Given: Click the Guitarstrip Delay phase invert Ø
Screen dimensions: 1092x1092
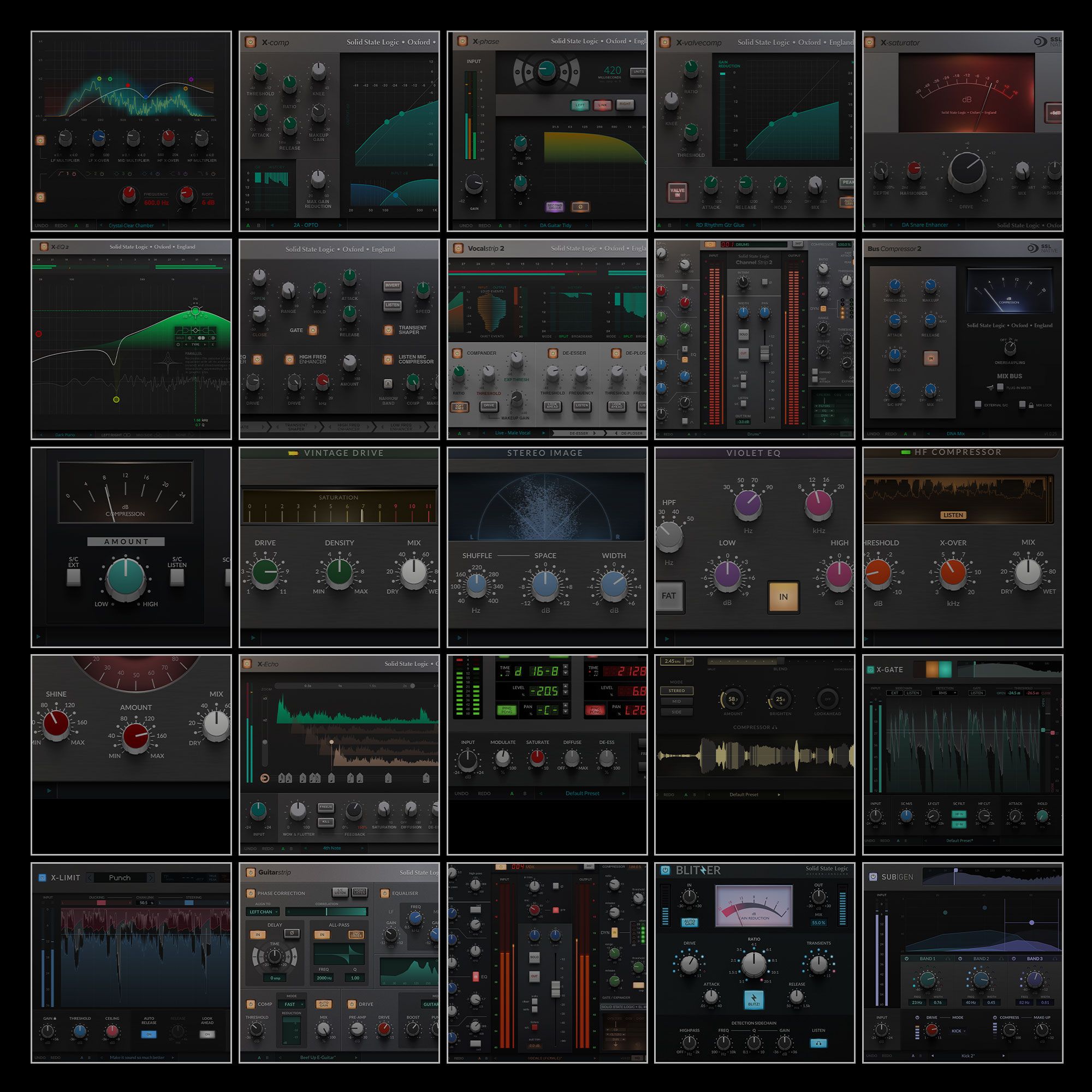Looking at the screenshot, I should [x=292, y=933].
